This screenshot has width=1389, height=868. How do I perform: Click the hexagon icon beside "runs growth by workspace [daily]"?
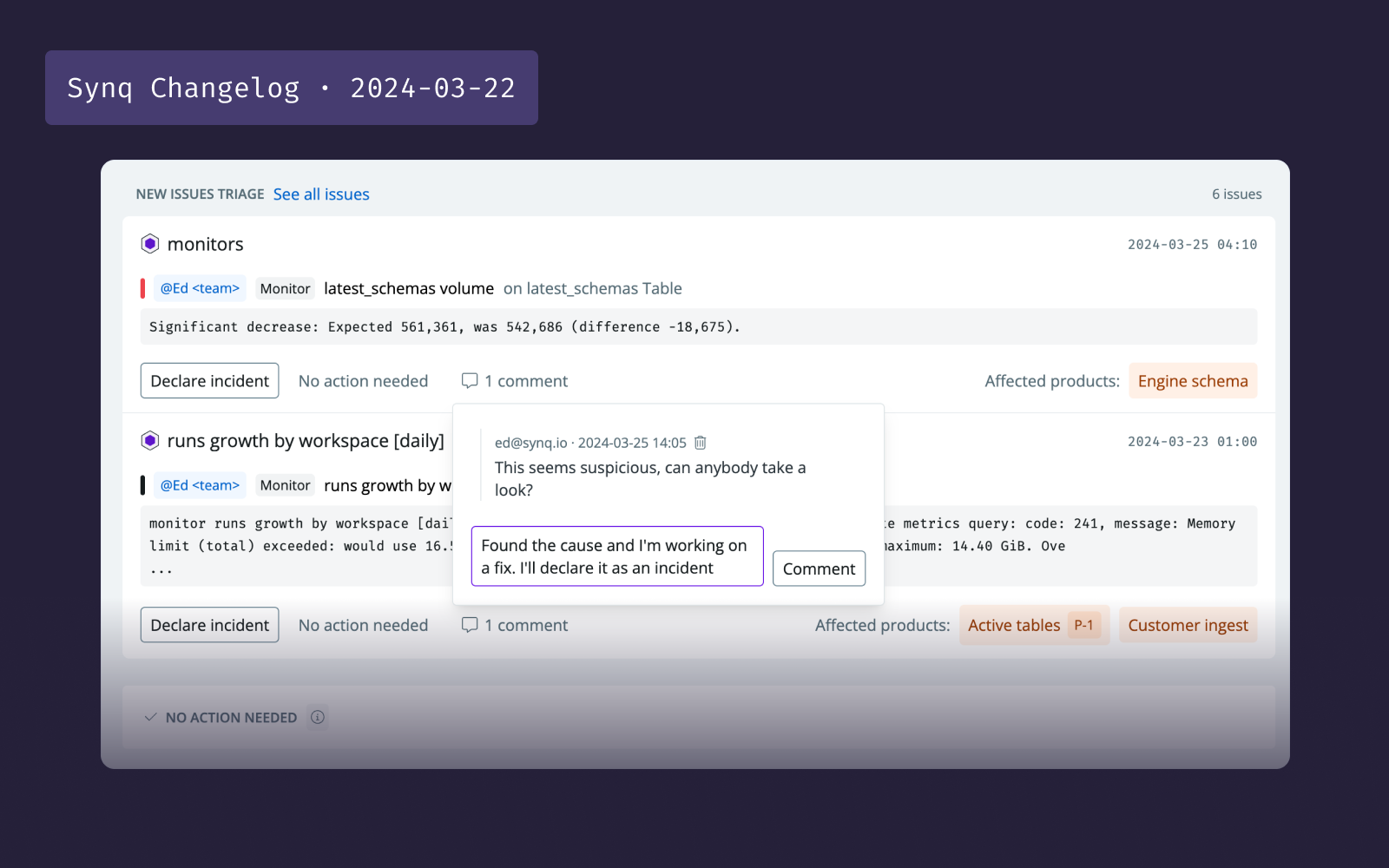[x=149, y=440]
